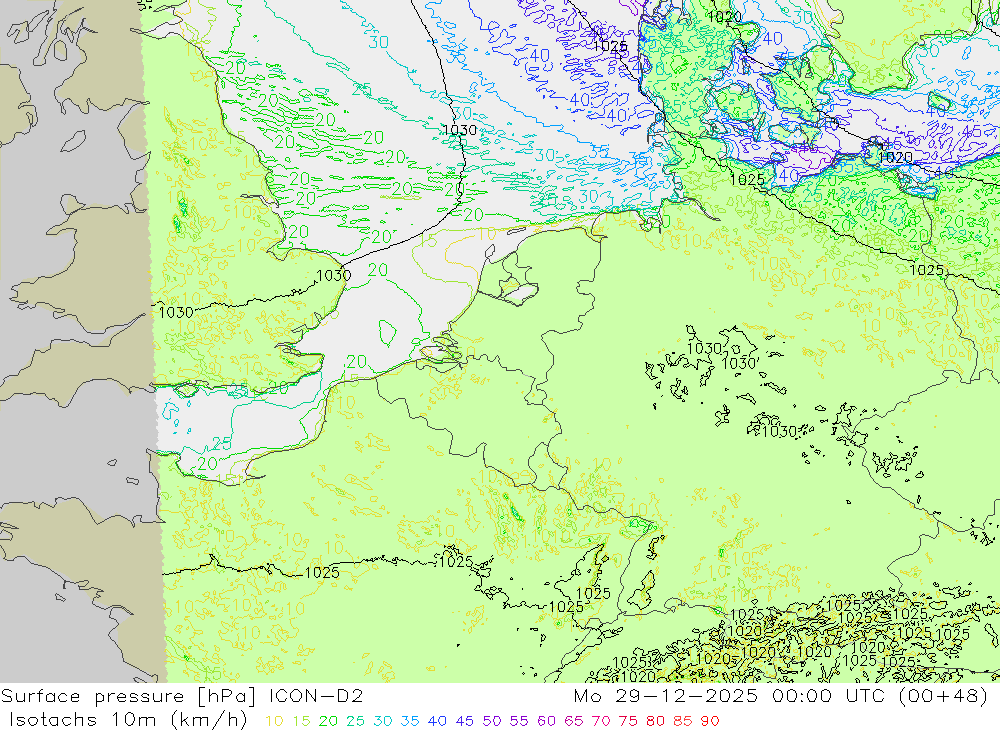Click the '(km/h)' unit label in the legend

(x=209, y=721)
